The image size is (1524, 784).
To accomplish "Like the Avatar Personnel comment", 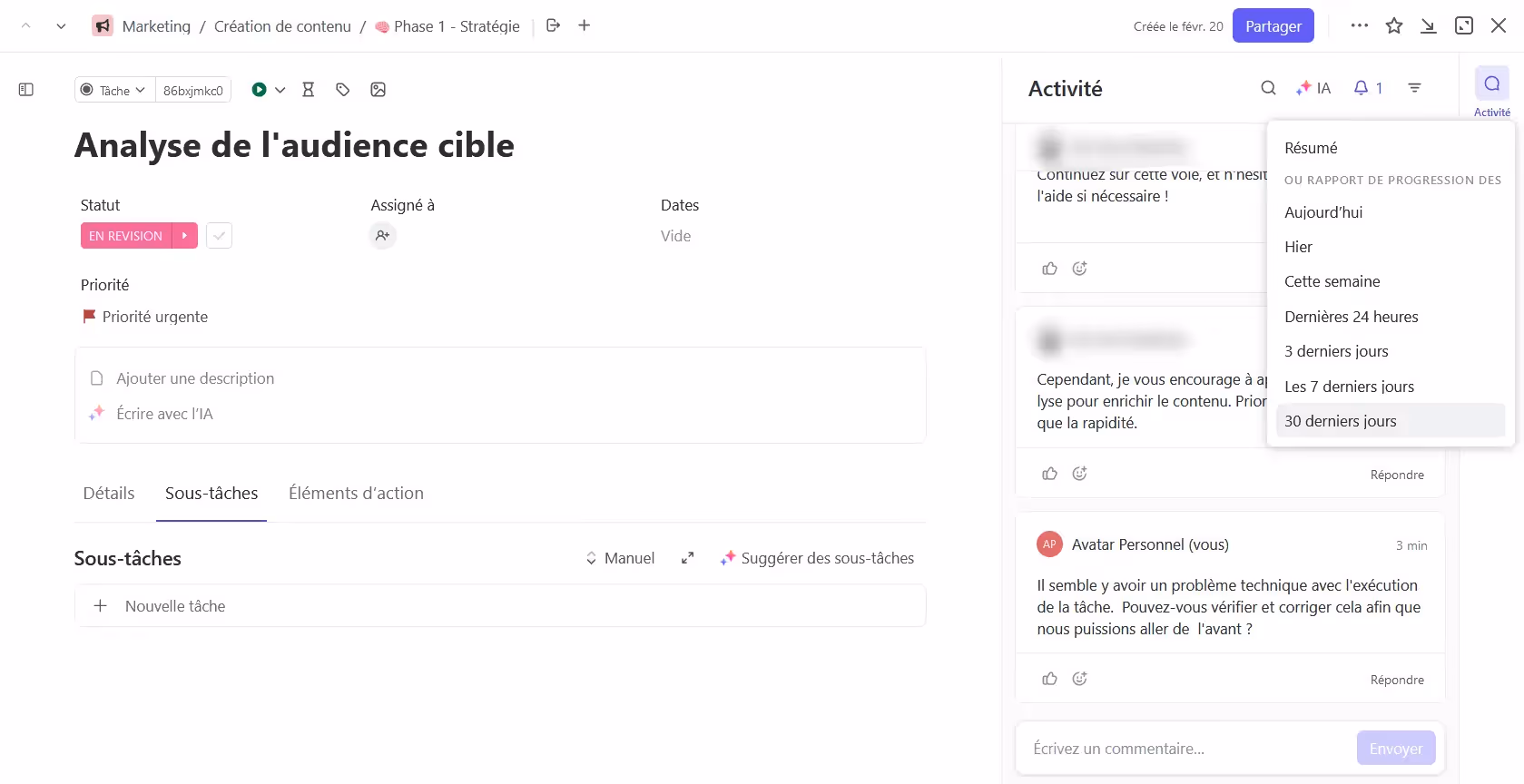I will pos(1050,679).
